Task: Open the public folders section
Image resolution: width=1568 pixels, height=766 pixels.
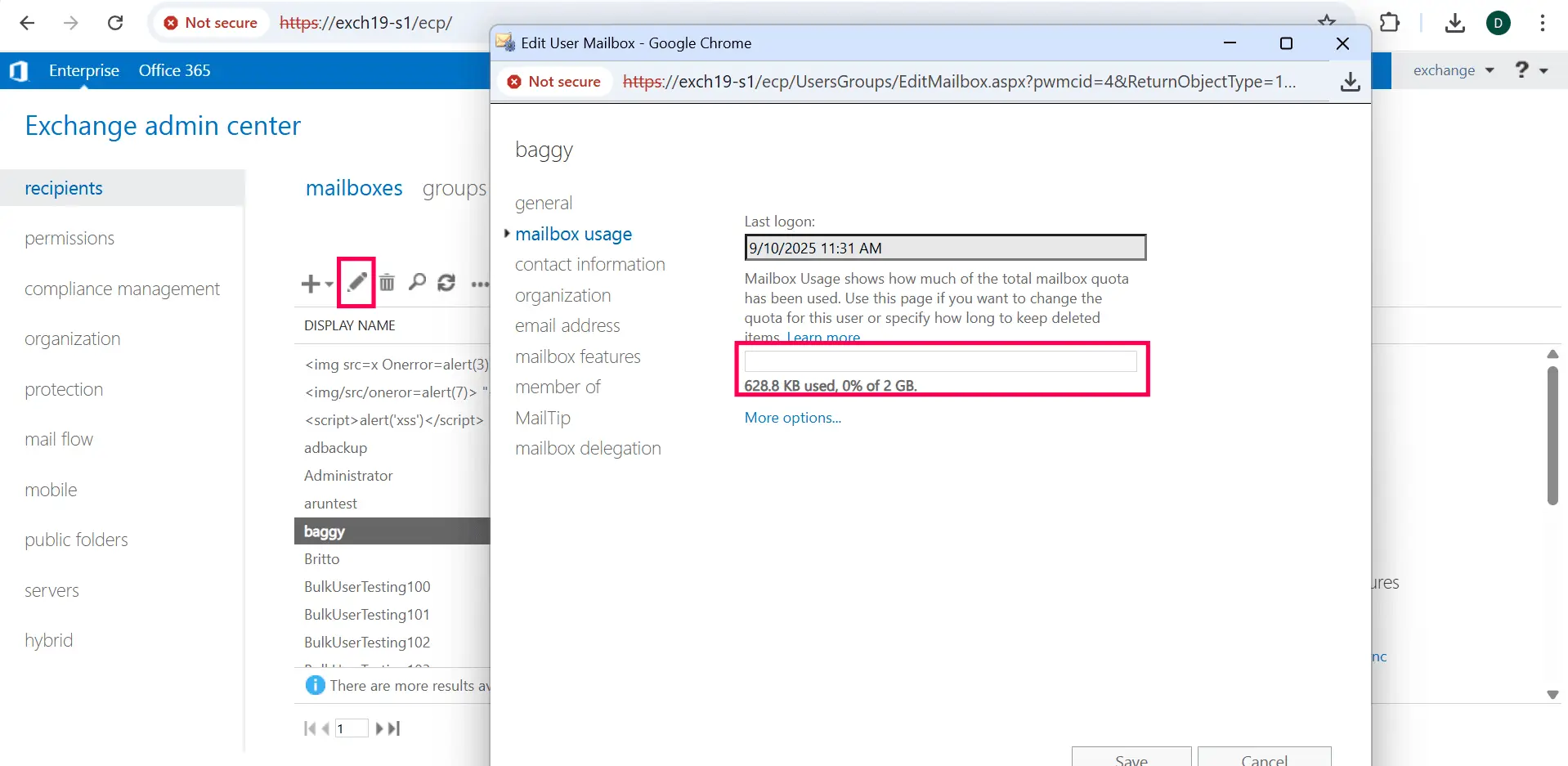Action: [76, 540]
